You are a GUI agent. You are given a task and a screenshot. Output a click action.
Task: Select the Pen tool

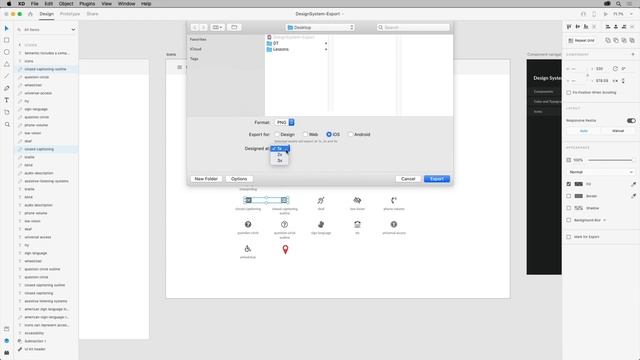click(7, 88)
